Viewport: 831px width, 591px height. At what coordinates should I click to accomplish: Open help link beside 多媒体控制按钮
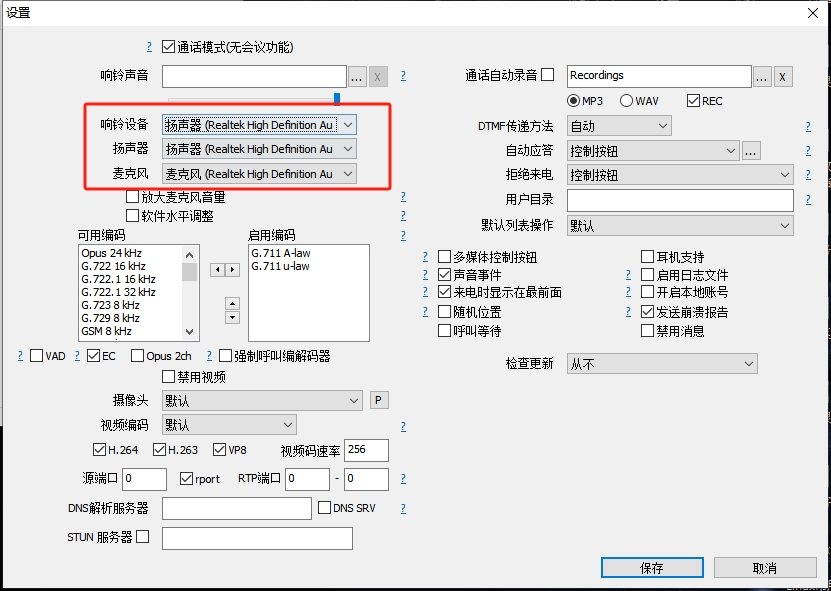pos(425,257)
